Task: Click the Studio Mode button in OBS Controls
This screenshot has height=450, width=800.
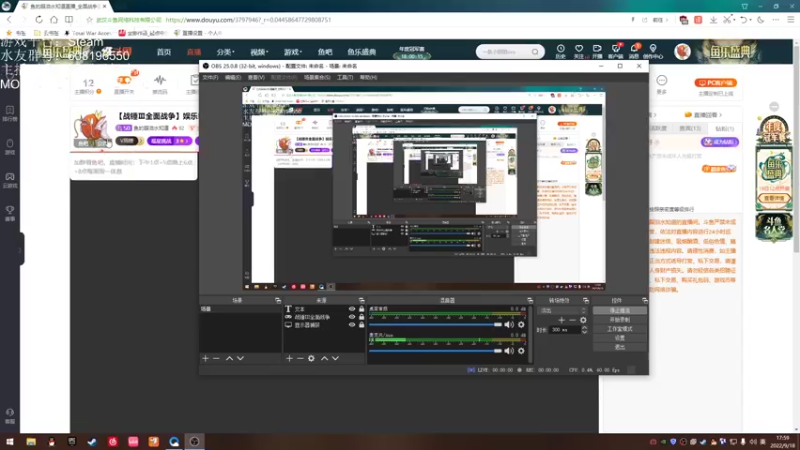Action: tap(619, 329)
